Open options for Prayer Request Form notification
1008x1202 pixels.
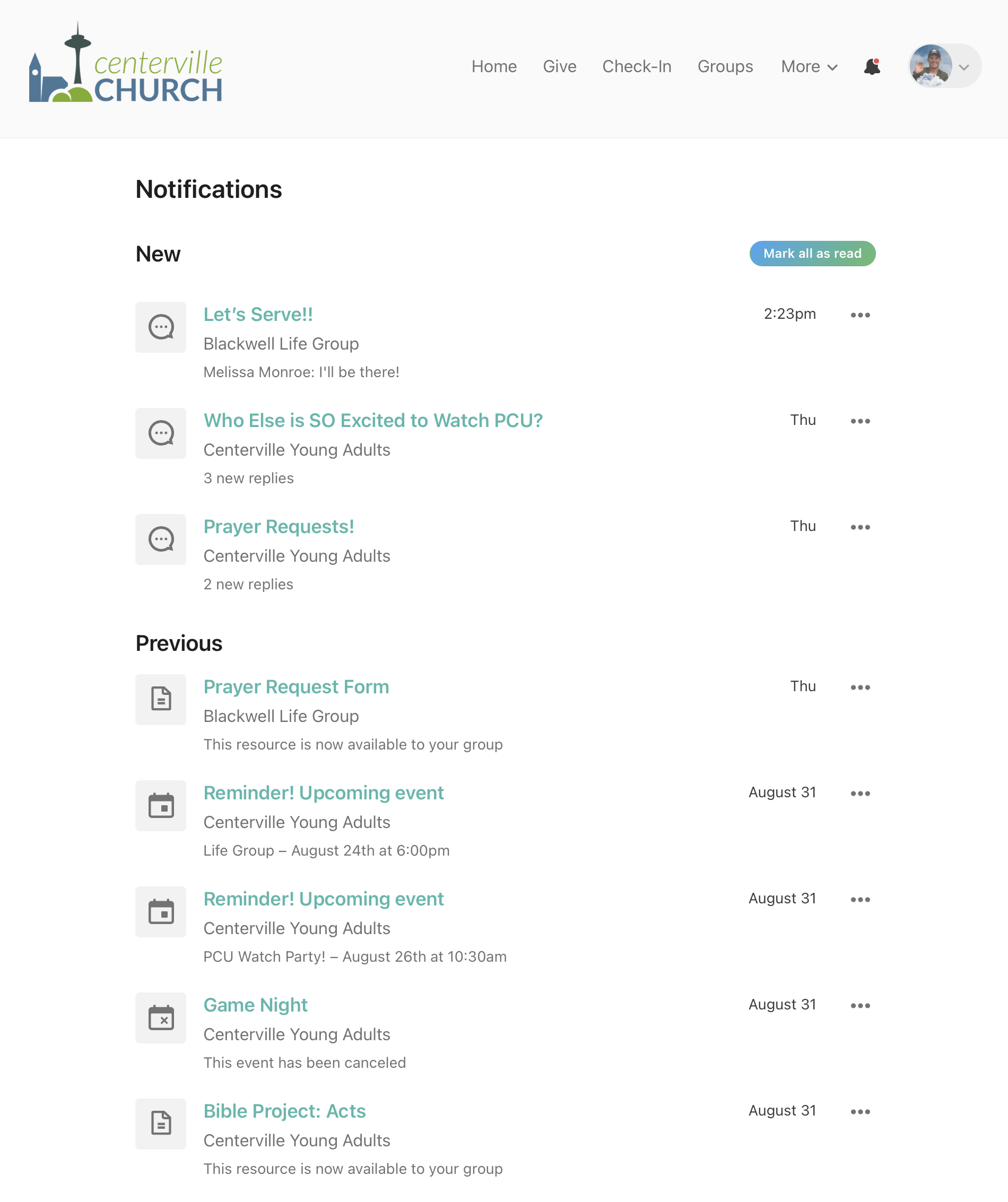[861, 687]
